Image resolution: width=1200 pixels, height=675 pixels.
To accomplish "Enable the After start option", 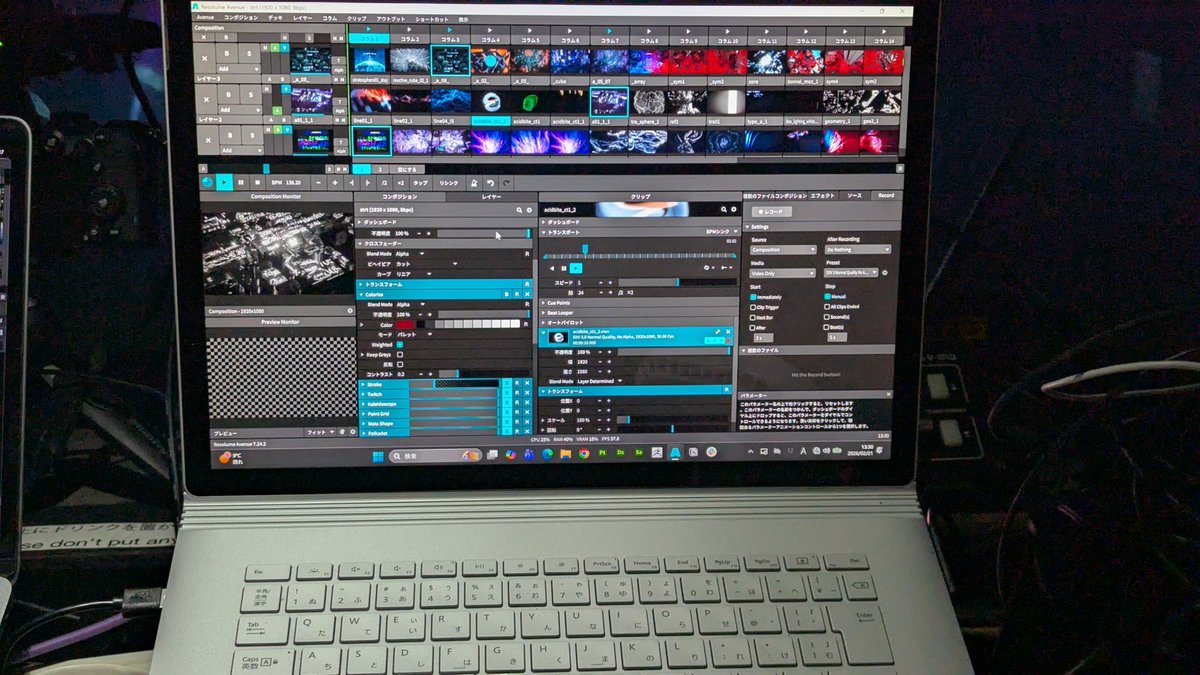I will [752, 328].
